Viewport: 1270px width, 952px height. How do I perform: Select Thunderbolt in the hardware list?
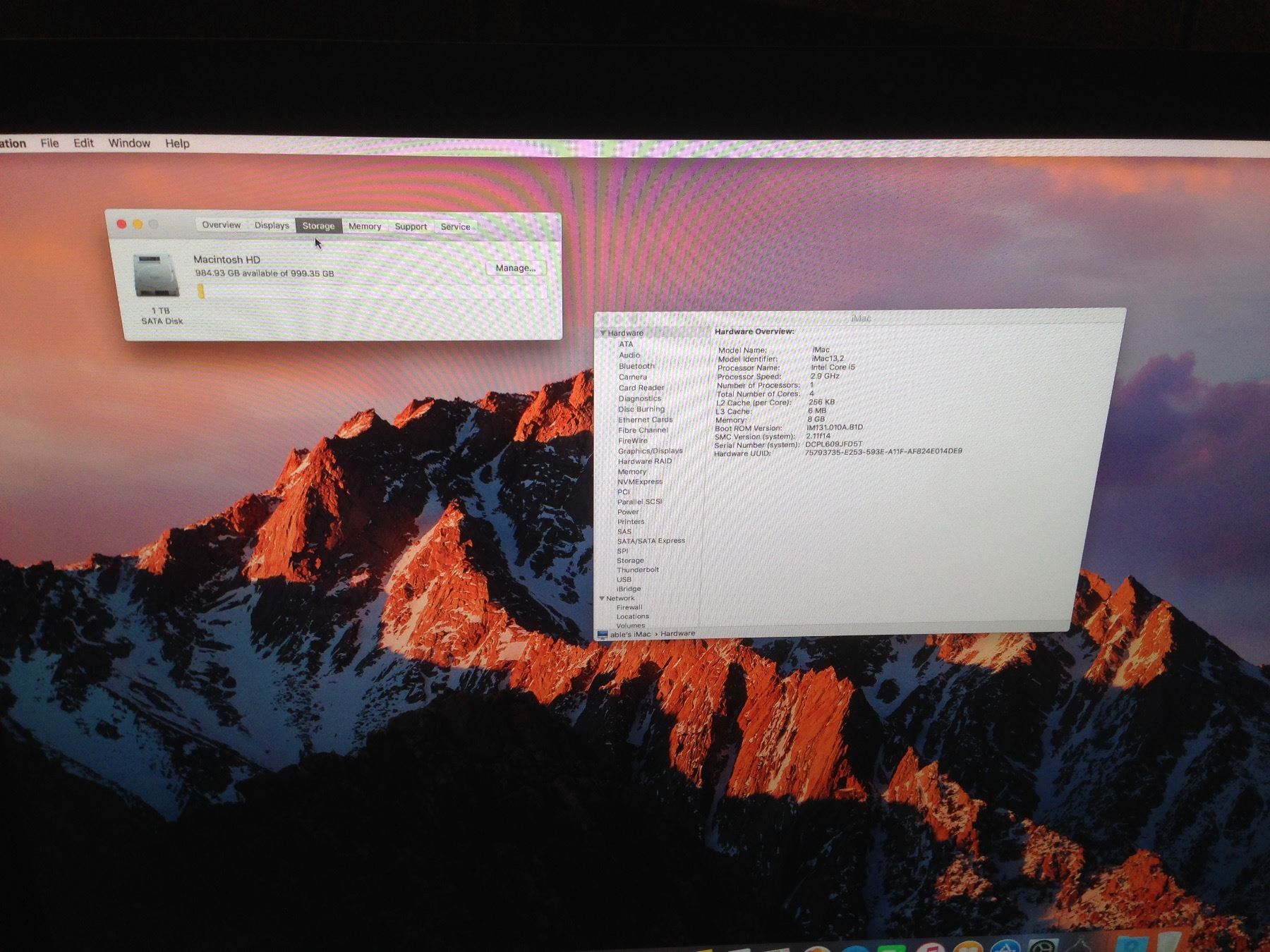(637, 570)
